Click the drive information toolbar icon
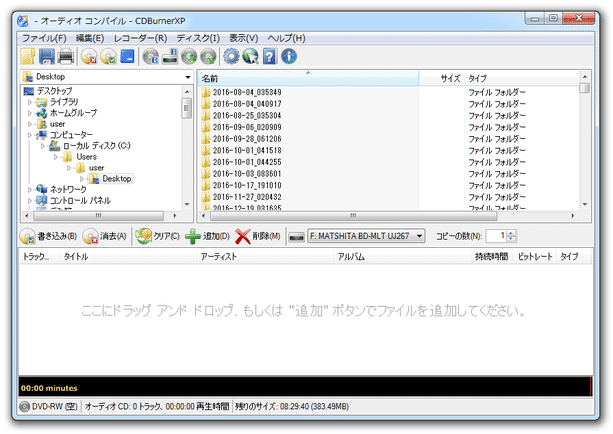The height and width of the screenshot is (434, 613). (x=170, y=56)
